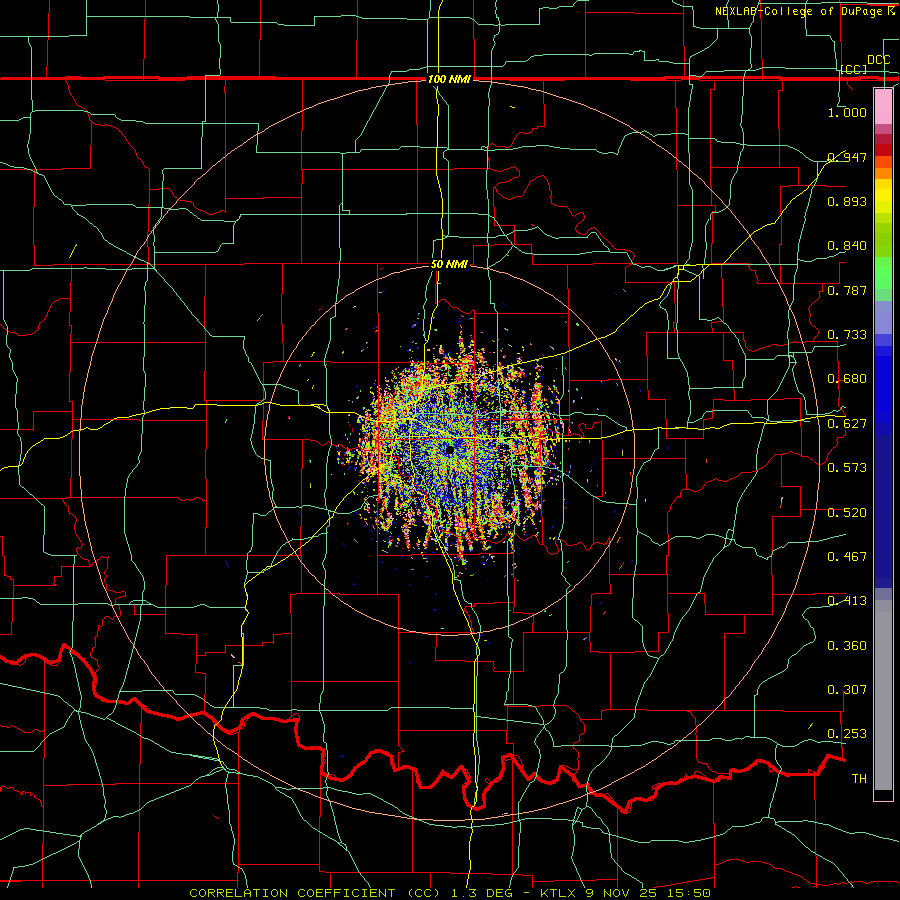Click the bright green segment of the color bar

(x=883, y=274)
